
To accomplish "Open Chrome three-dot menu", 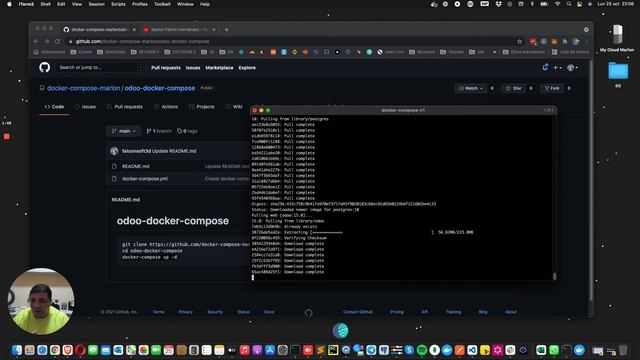I will click(586, 41).
